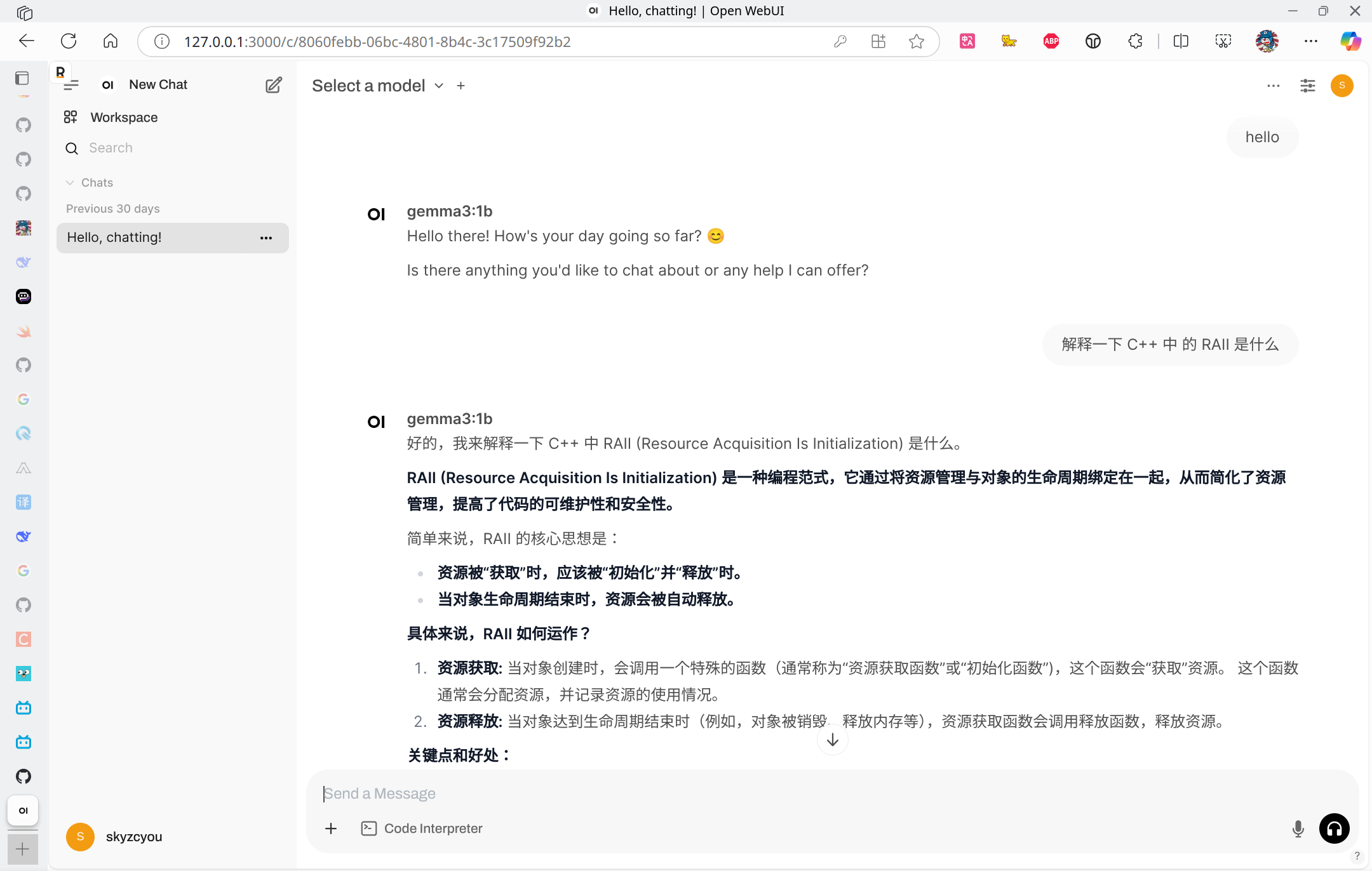This screenshot has width=1372, height=871.
Task: Open the three-dot chat menu in the top right
Action: (1273, 86)
